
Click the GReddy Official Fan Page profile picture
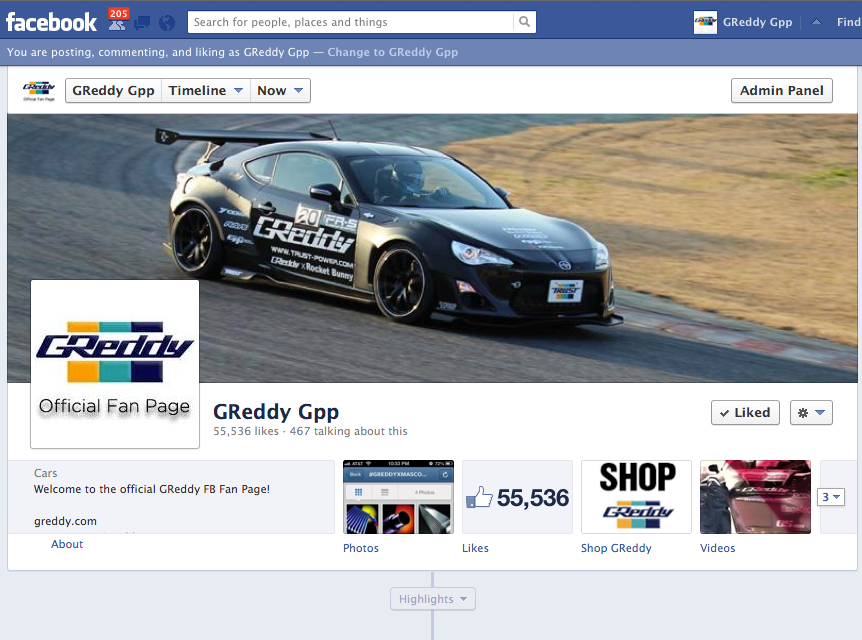point(115,364)
